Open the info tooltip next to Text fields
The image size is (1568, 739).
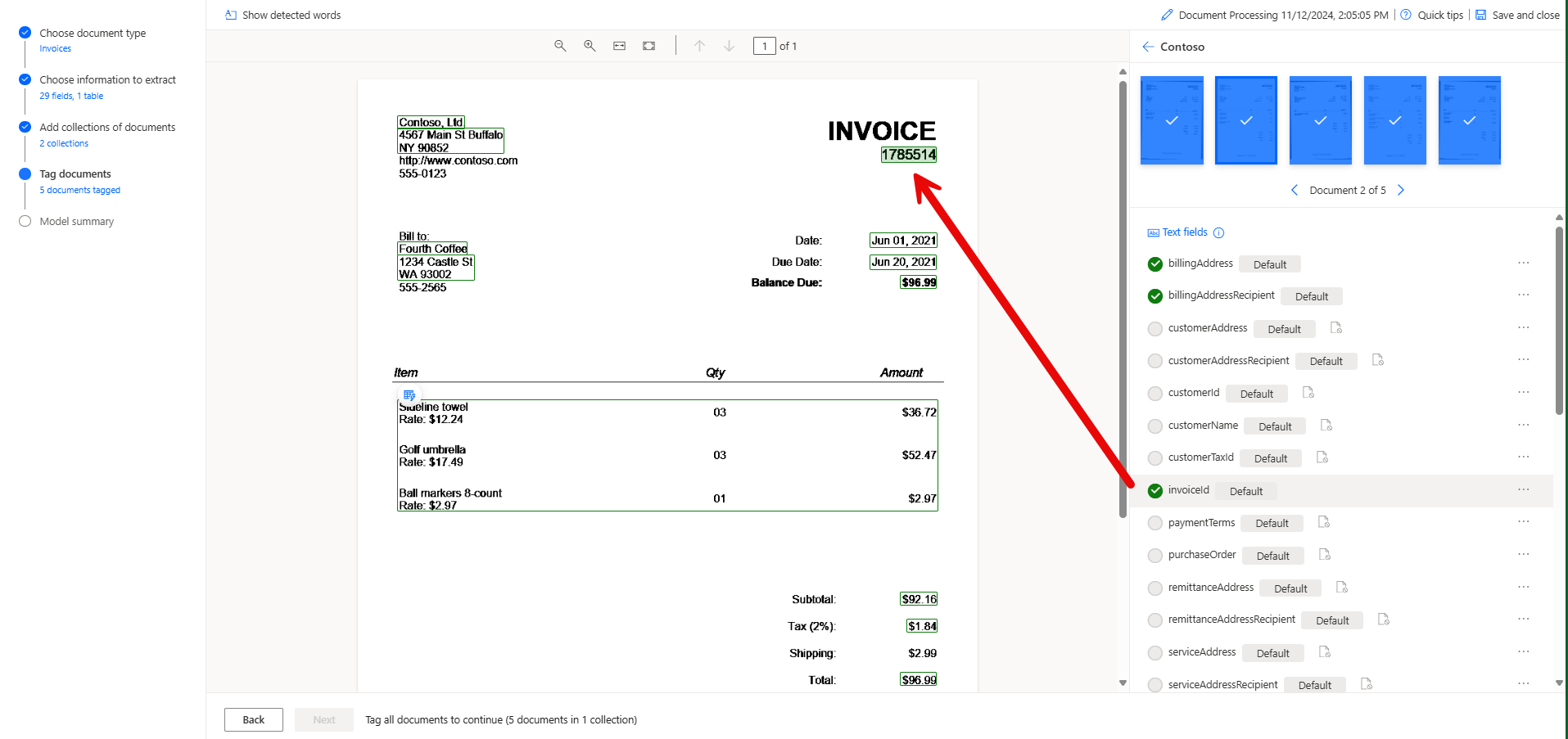(x=1219, y=232)
